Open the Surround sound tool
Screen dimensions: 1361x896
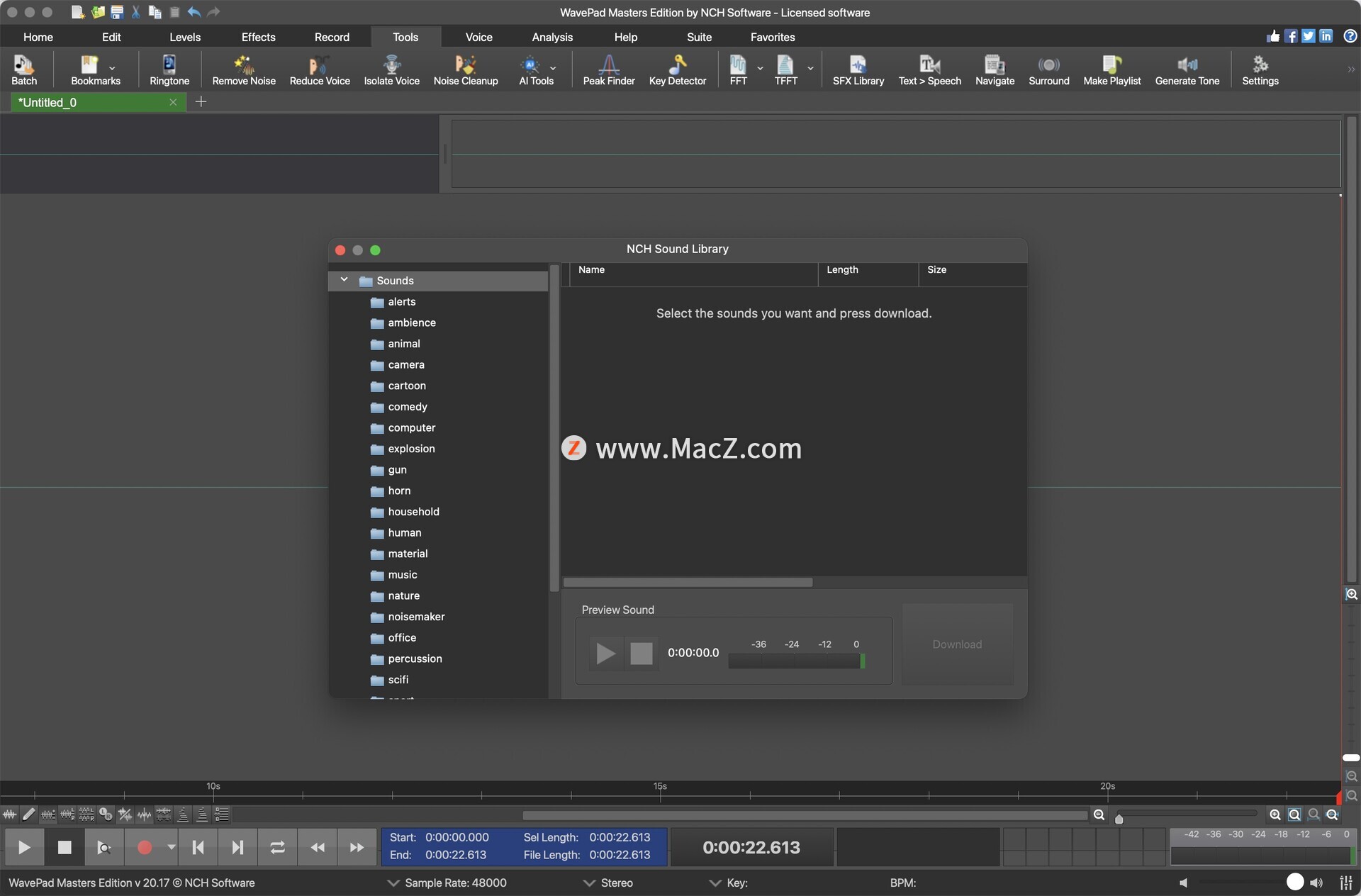(x=1048, y=70)
